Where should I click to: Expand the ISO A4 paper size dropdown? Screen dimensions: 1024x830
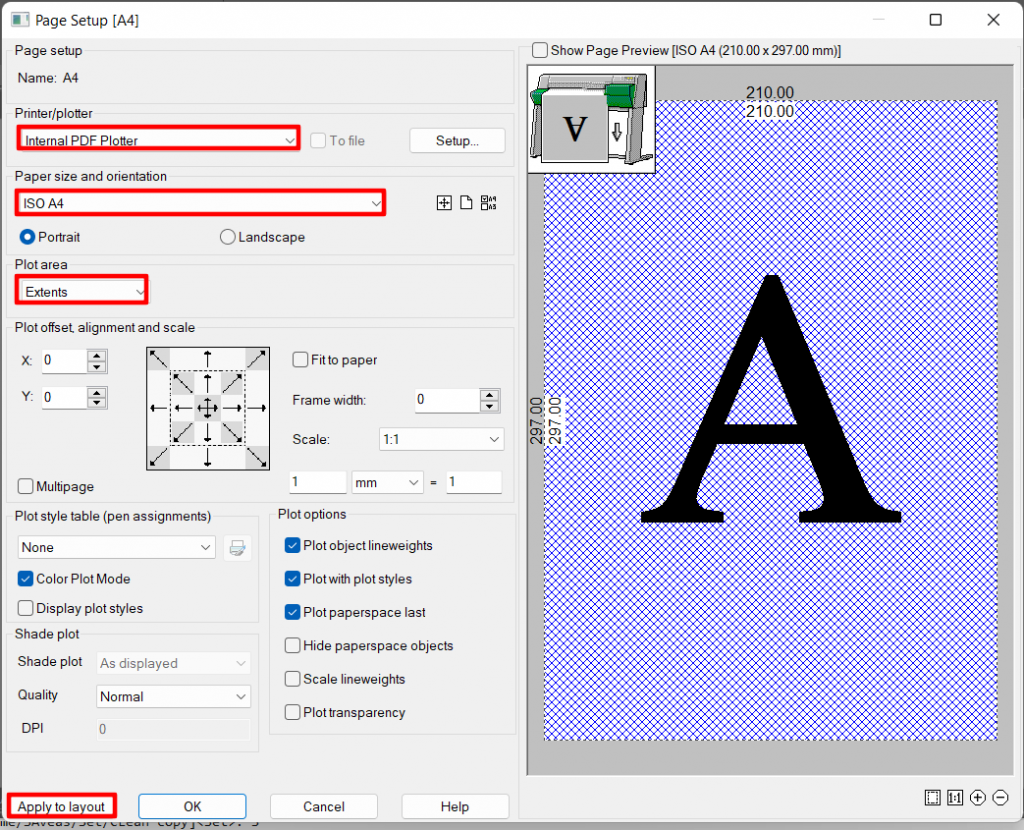click(x=200, y=204)
